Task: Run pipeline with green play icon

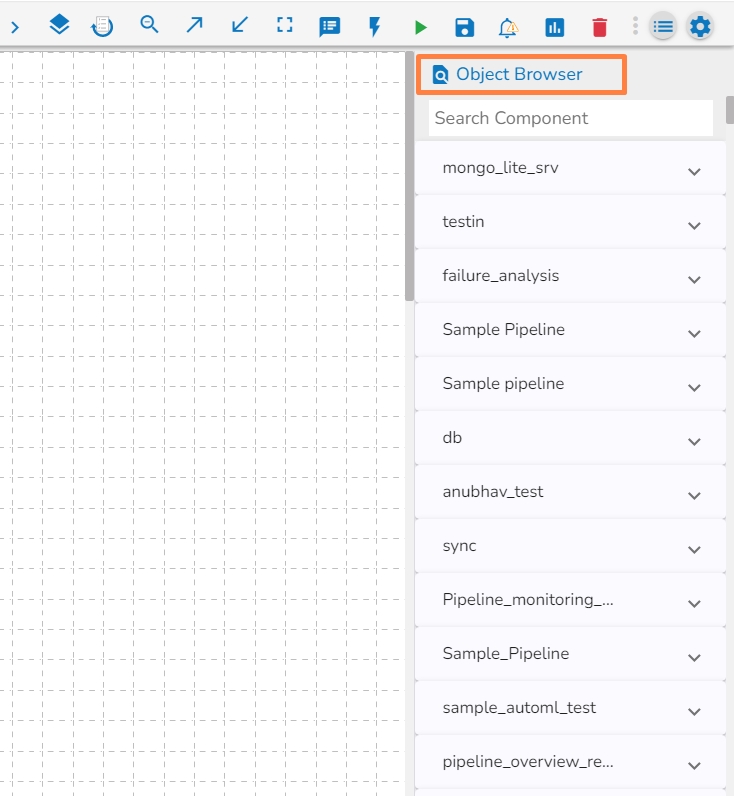Action: (420, 27)
